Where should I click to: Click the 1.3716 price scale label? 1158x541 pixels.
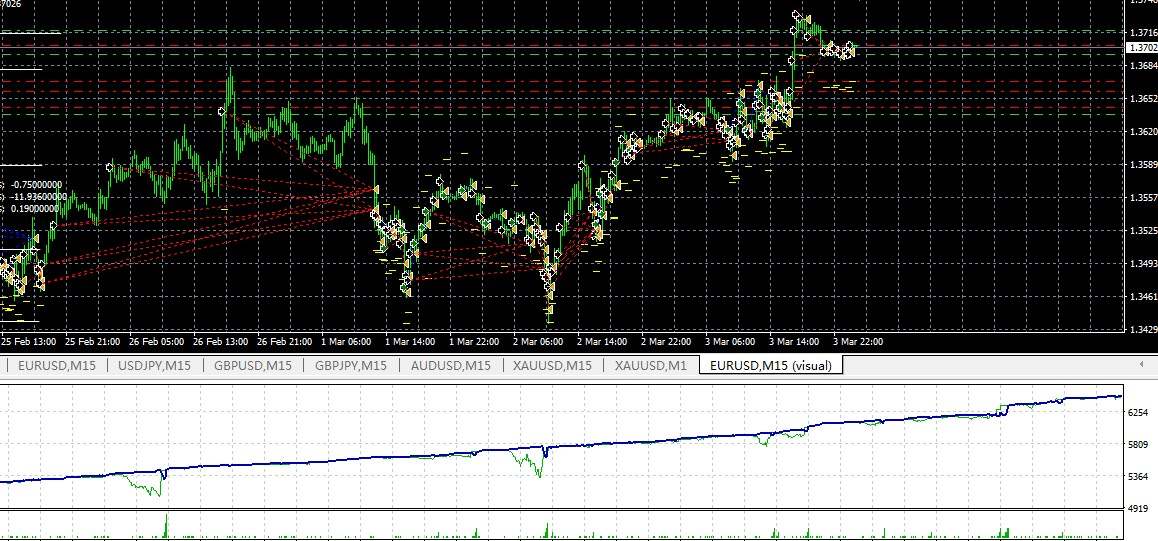pos(1143,32)
